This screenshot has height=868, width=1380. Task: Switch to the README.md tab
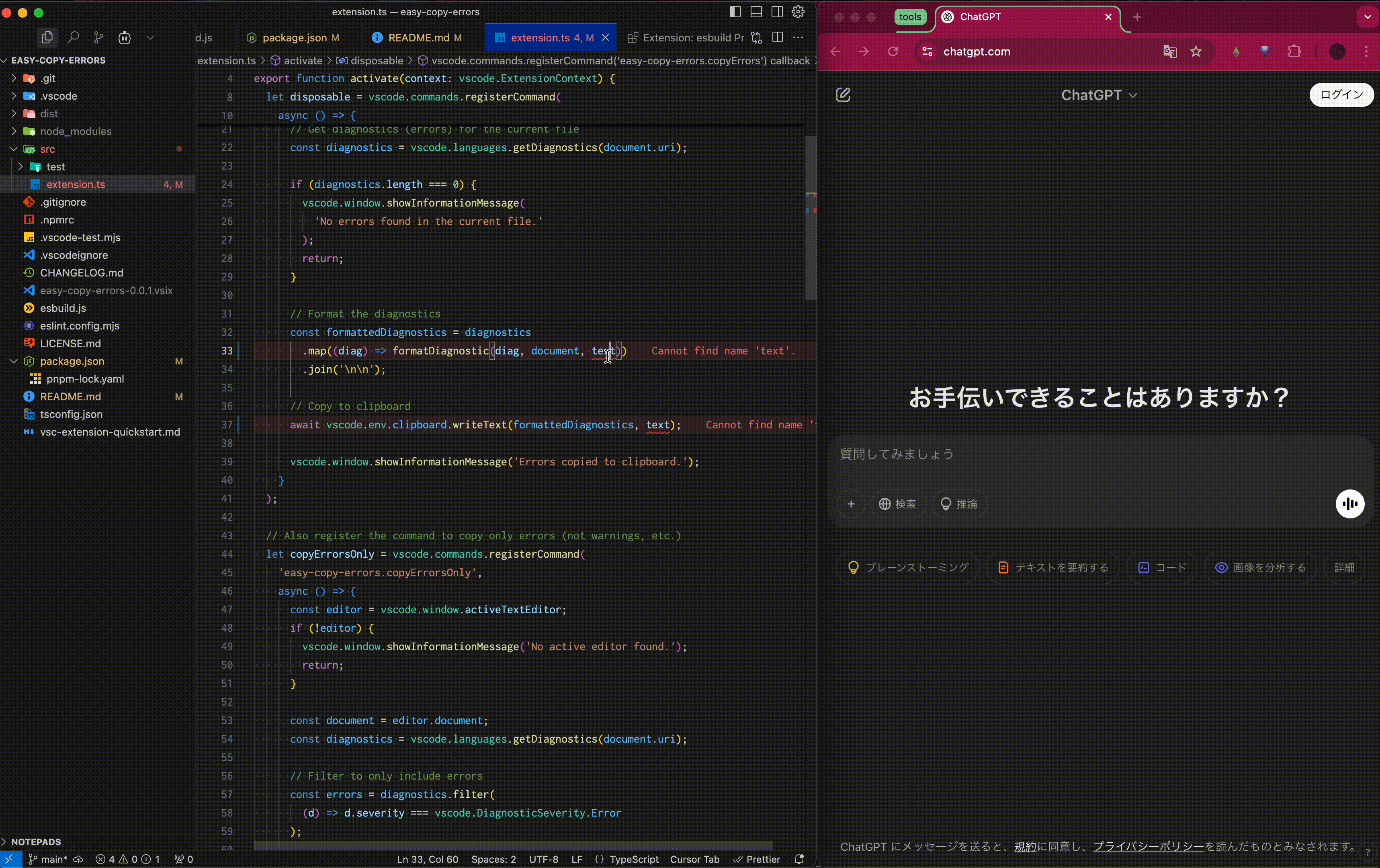pyautogui.click(x=418, y=38)
